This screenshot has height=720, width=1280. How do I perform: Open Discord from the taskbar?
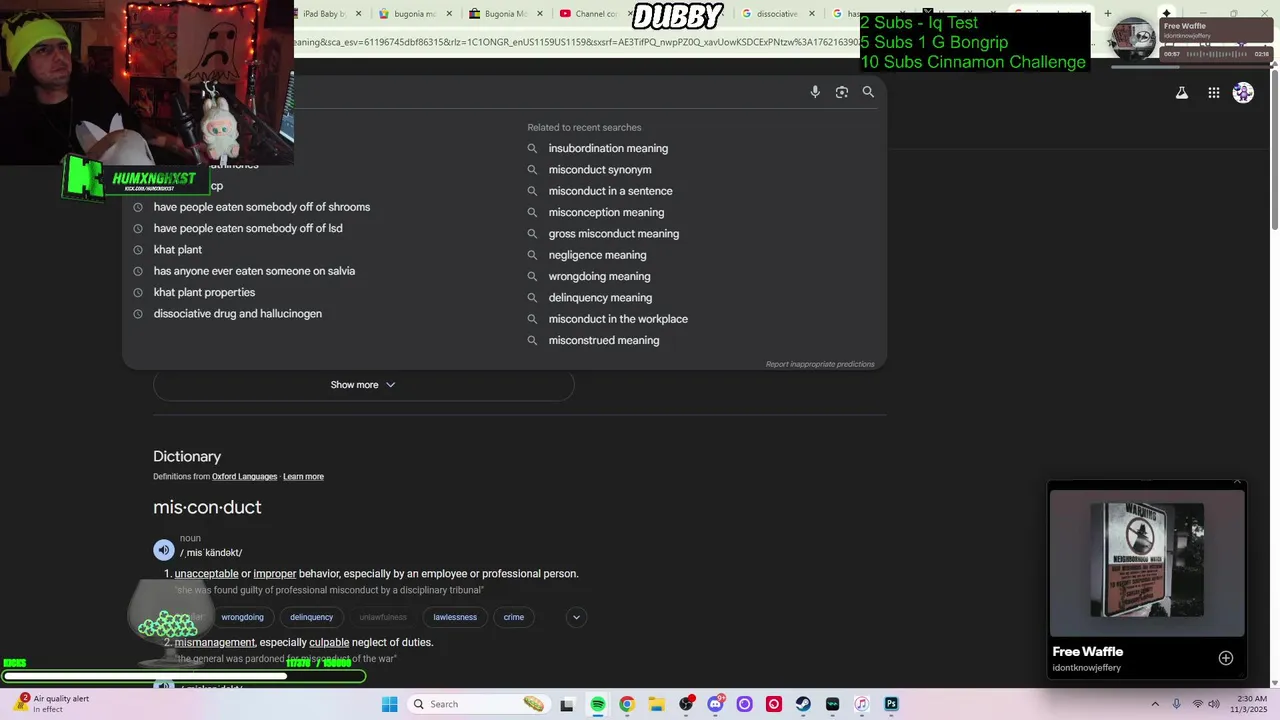pyautogui.click(x=715, y=704)
